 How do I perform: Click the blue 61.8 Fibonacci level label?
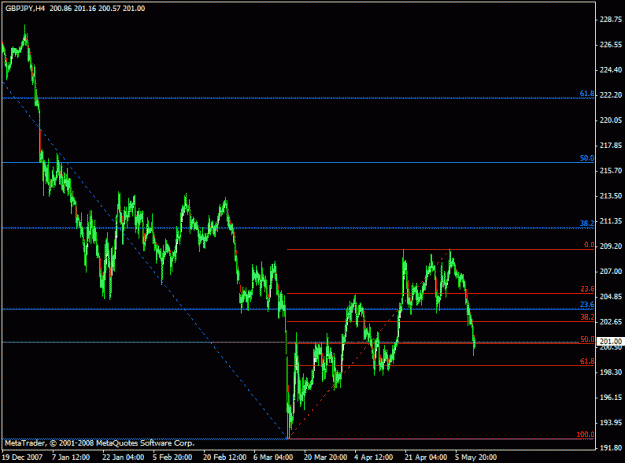pos(587,94)
